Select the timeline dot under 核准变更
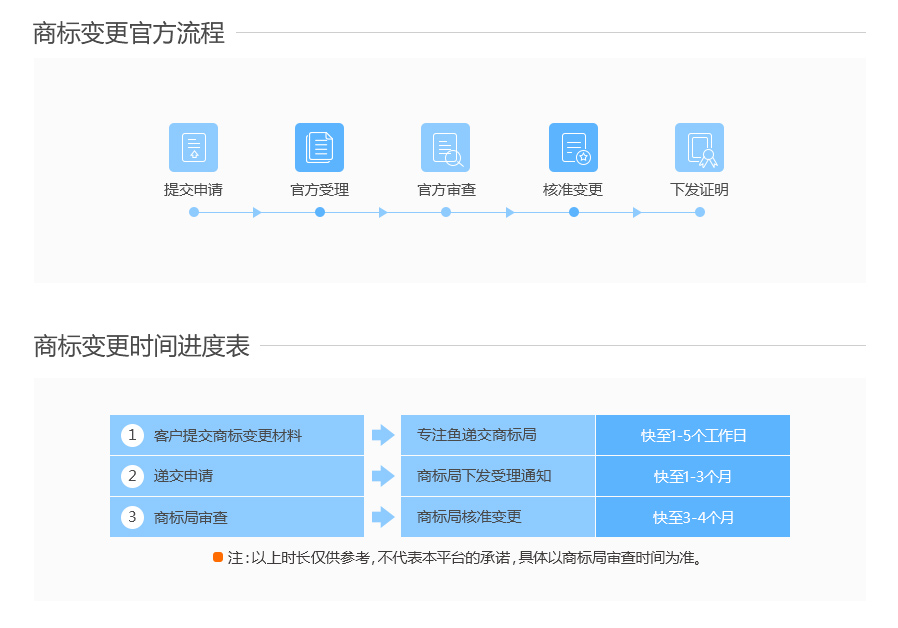The image size is (898, 628). click(x=574, y=212)
